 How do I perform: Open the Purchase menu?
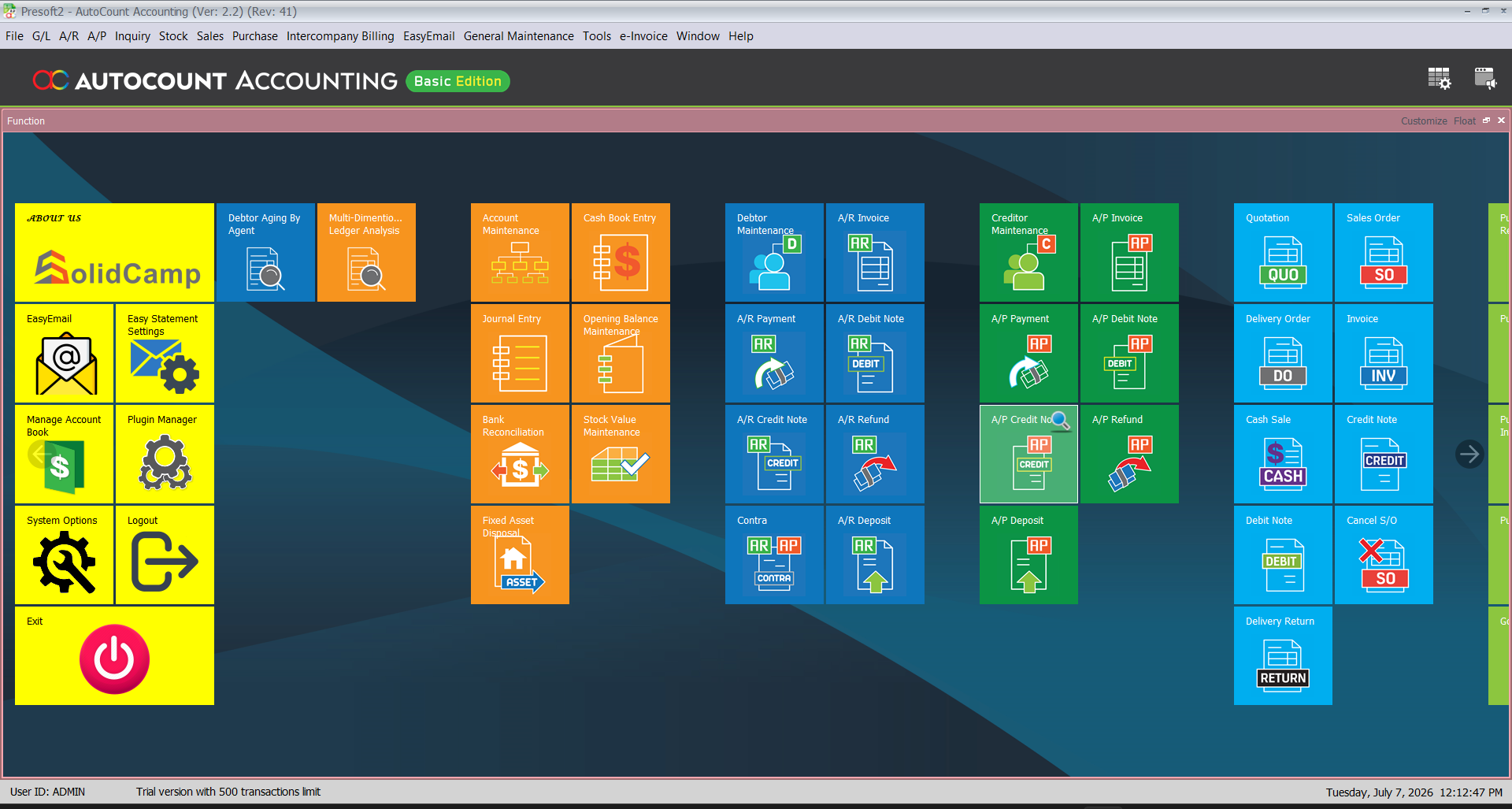[x=255, y=36]
